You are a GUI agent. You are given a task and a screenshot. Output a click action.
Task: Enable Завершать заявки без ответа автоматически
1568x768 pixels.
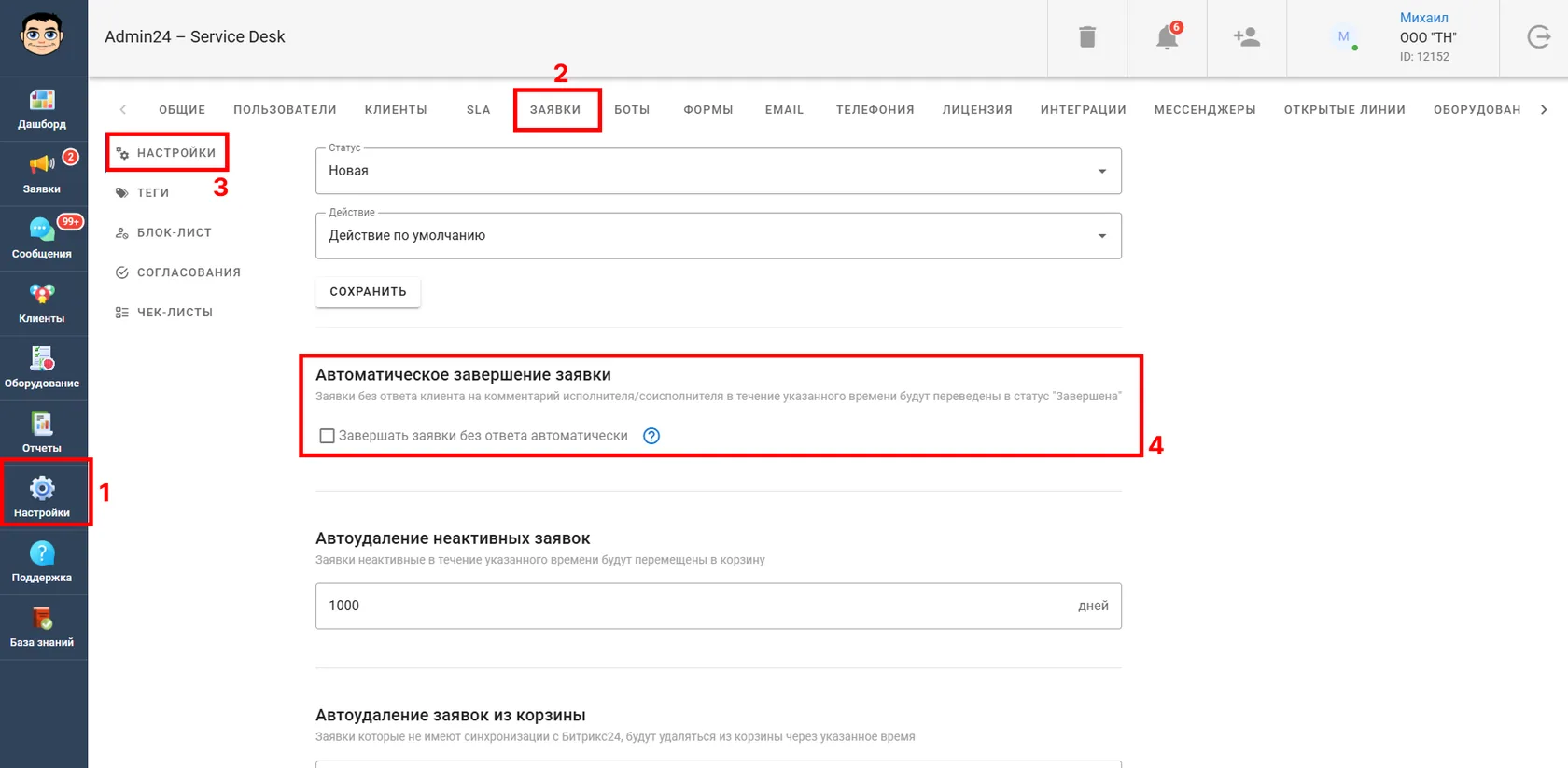click(328, 436)
